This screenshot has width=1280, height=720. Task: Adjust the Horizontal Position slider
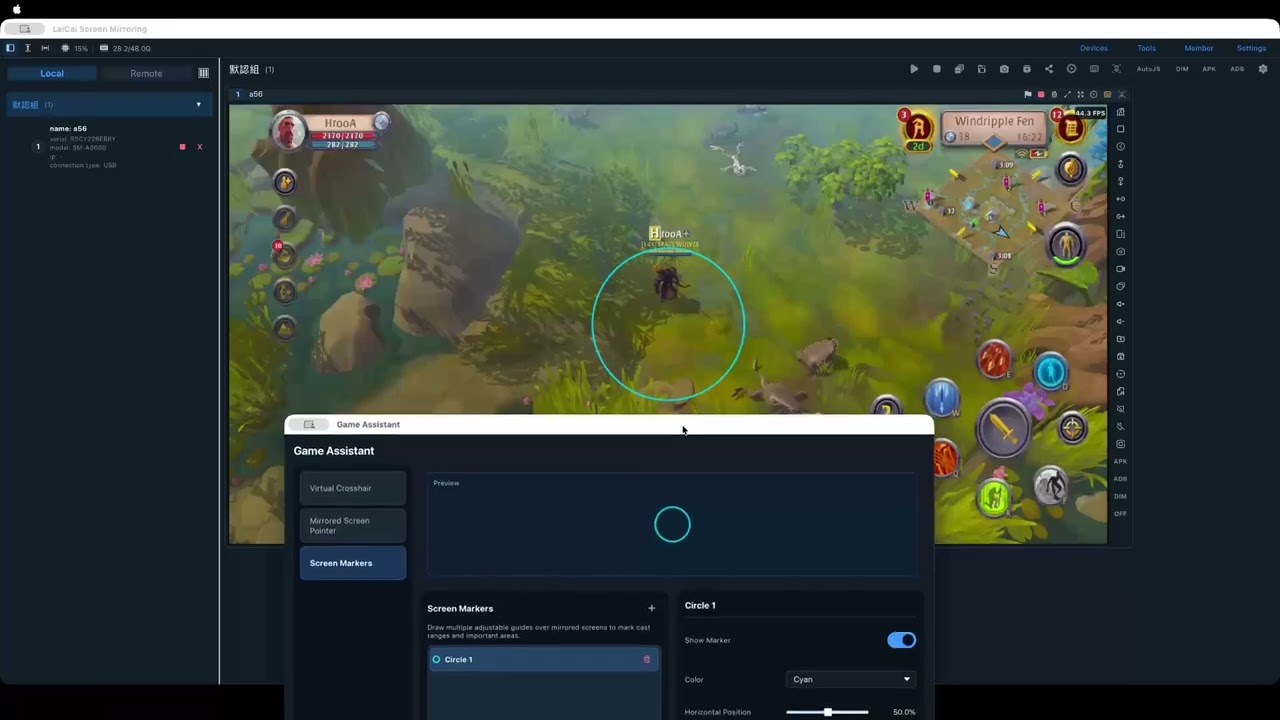point(827,712)
